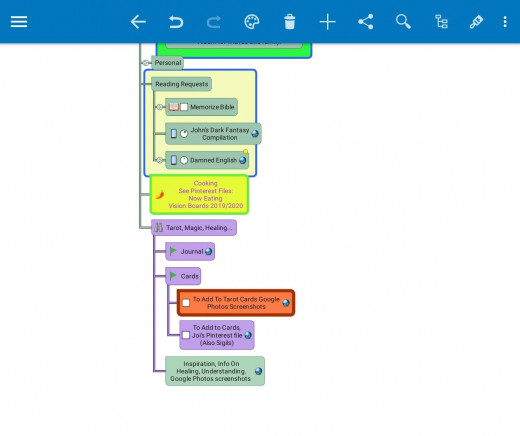Delete selected node with trash icon
Image resolution: width=520 pixels, height=436 pixels.
click(x=290, y=22)
